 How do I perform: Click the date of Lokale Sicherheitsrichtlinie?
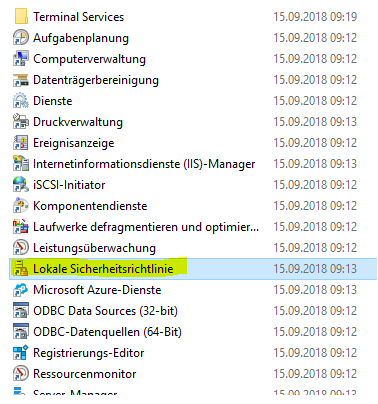point(315,269)
